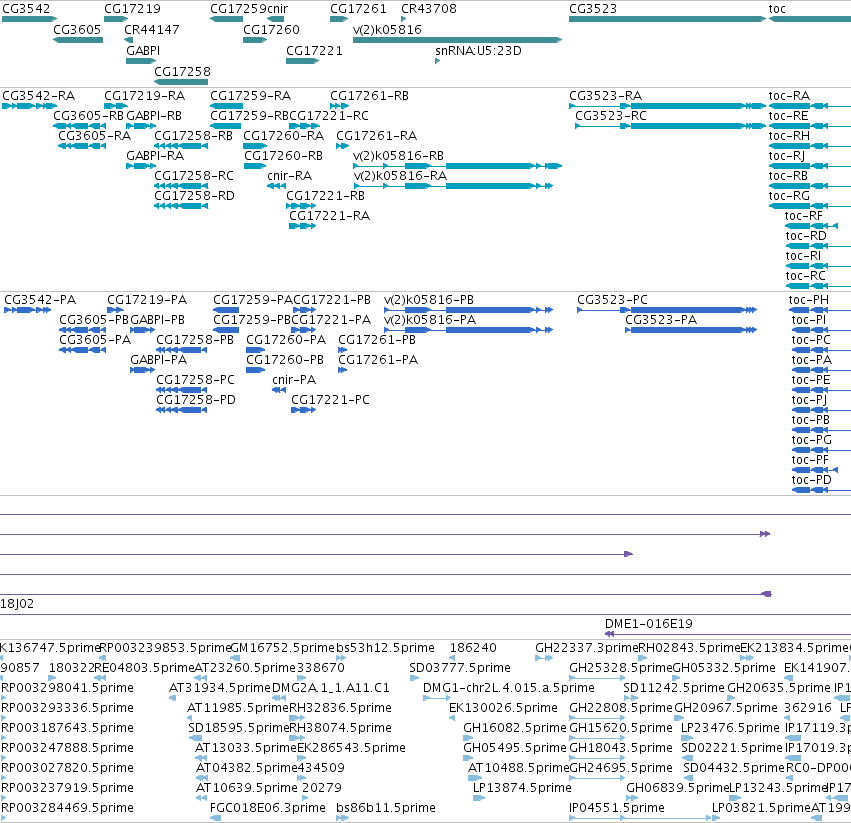Click transcript v(2)k05816-RA

click(400, 176)
